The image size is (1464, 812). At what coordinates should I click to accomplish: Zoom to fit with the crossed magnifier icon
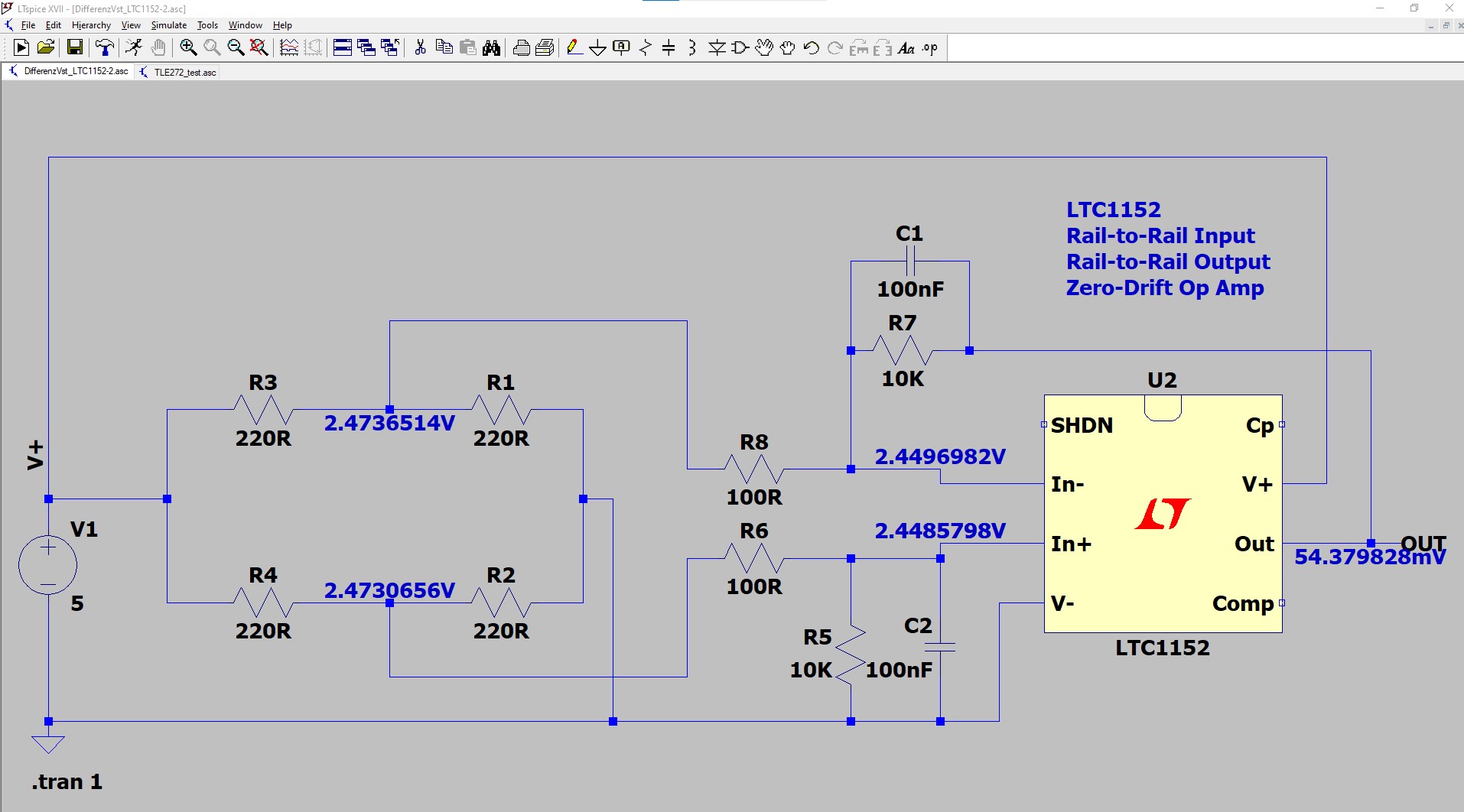coord(259,48)
